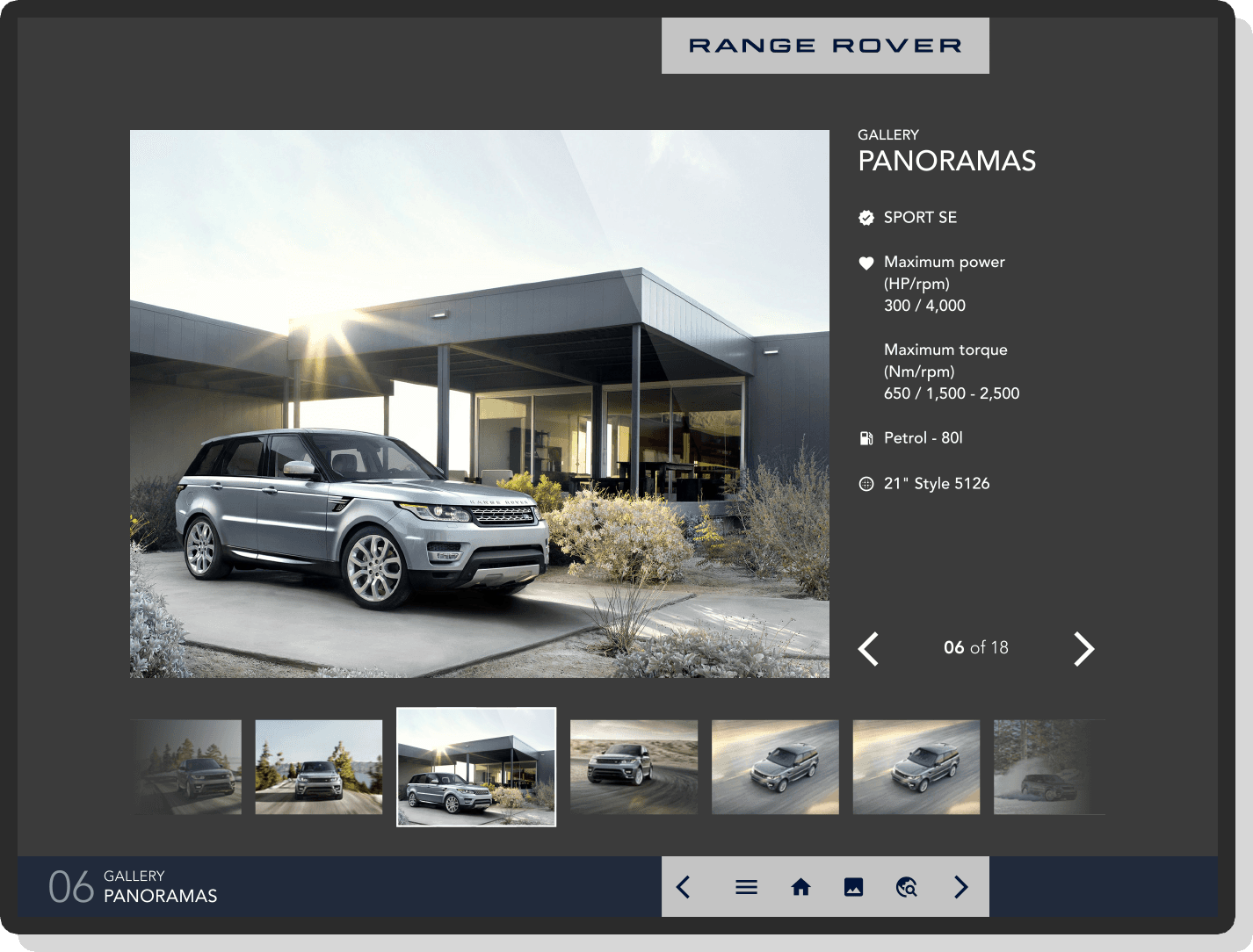
Task: Click the verified badge icon beside SPORT SE
Action: [866, 218]
